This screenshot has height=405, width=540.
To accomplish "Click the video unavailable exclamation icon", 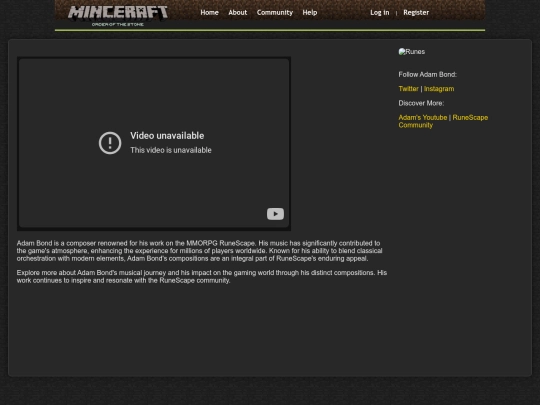I will point(110,143).
